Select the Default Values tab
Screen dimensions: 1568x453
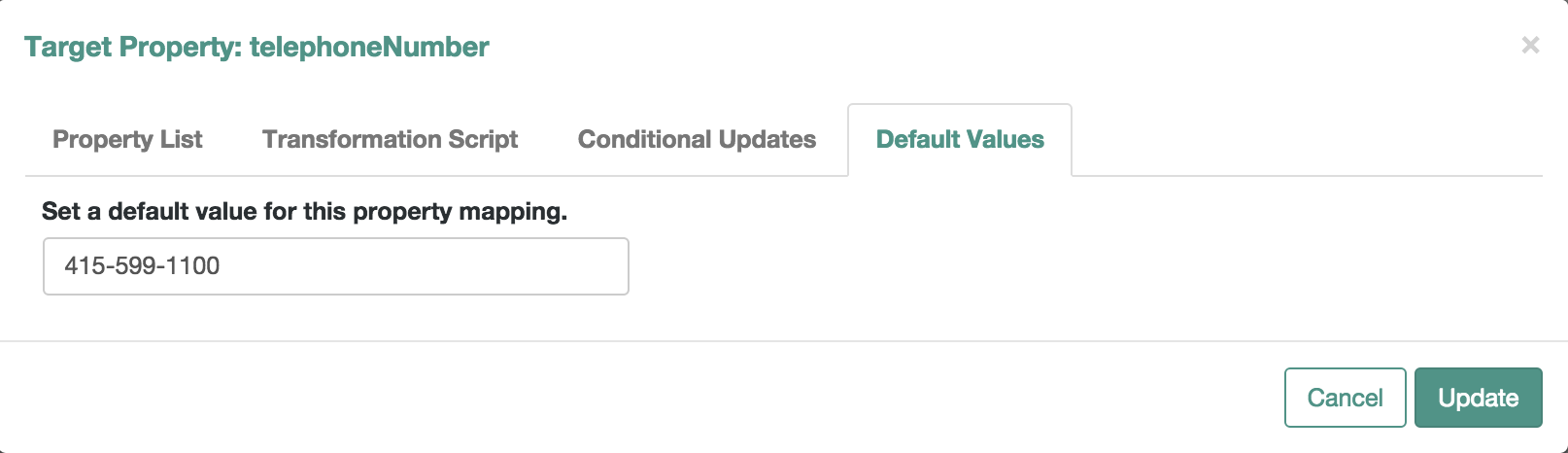tap(960, 140)
